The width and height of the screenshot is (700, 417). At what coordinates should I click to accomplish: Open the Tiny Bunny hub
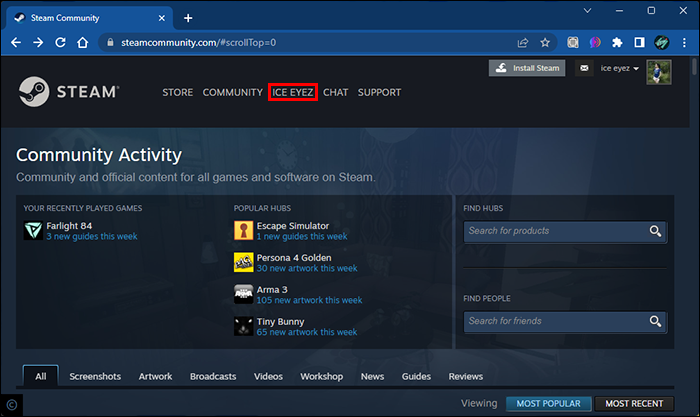[x=280, y=322]
